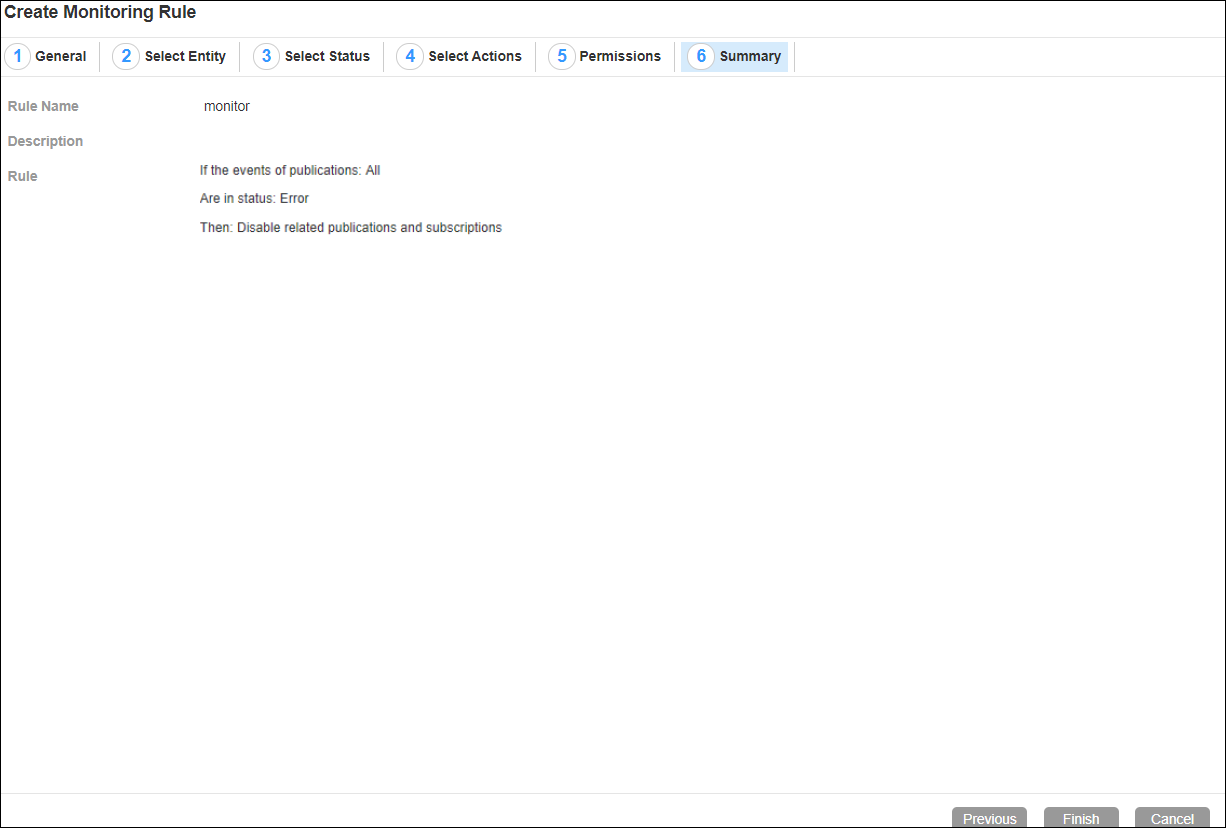Click the "Then: Disable related publications" line
The width and height of the screenshot is (1226, 828).
point(350,228)
